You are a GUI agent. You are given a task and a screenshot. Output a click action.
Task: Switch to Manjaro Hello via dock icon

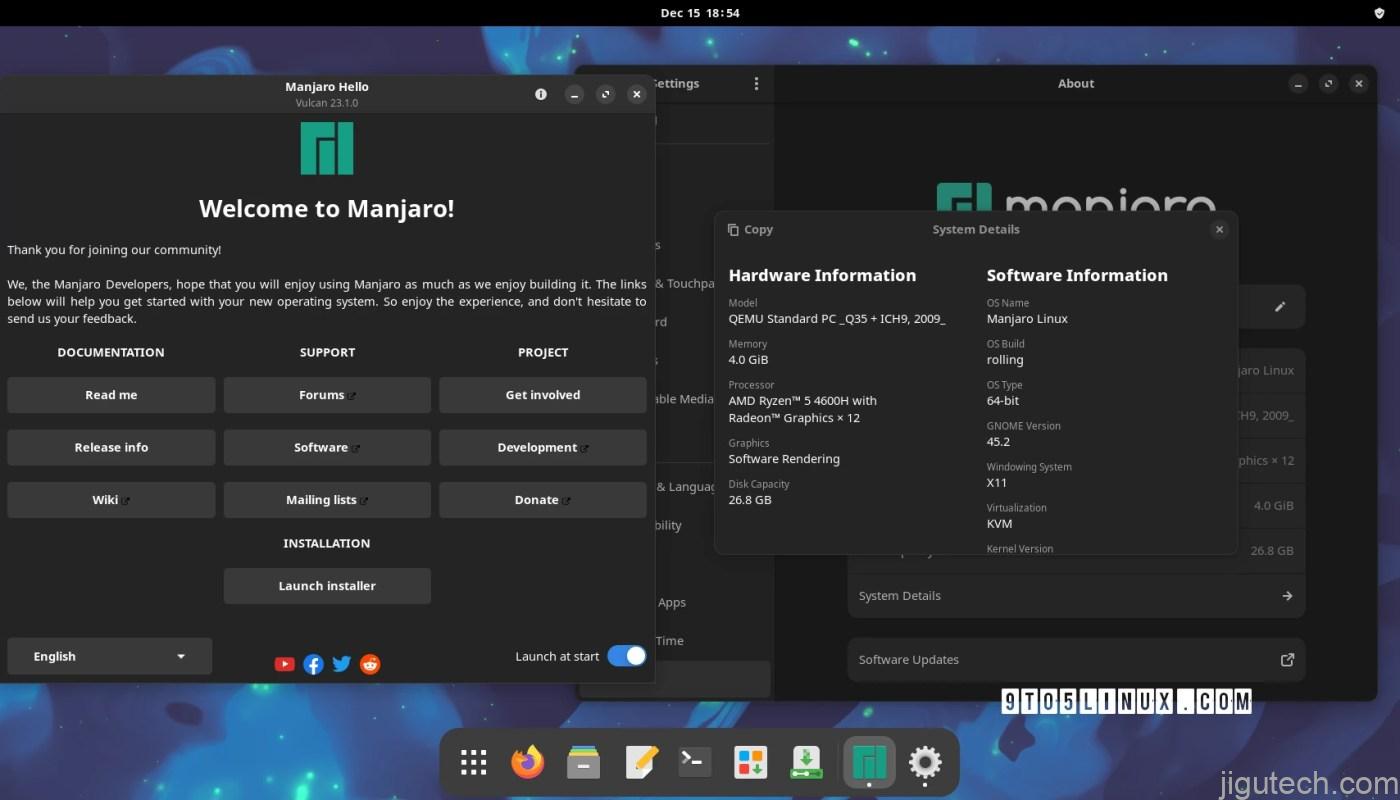point(868,763)
